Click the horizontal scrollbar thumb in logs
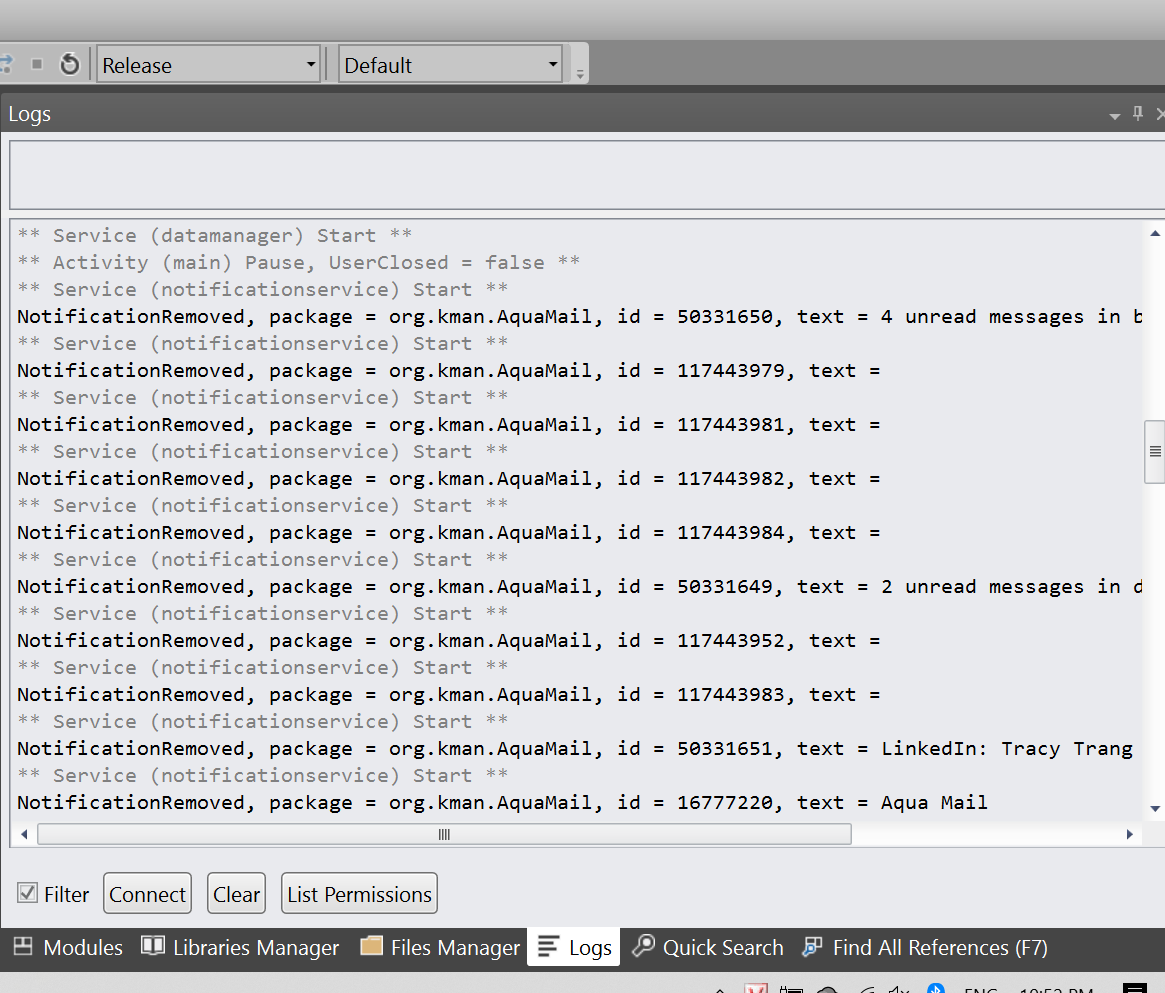Viewport: 1165px width, 993px height. 444,834
